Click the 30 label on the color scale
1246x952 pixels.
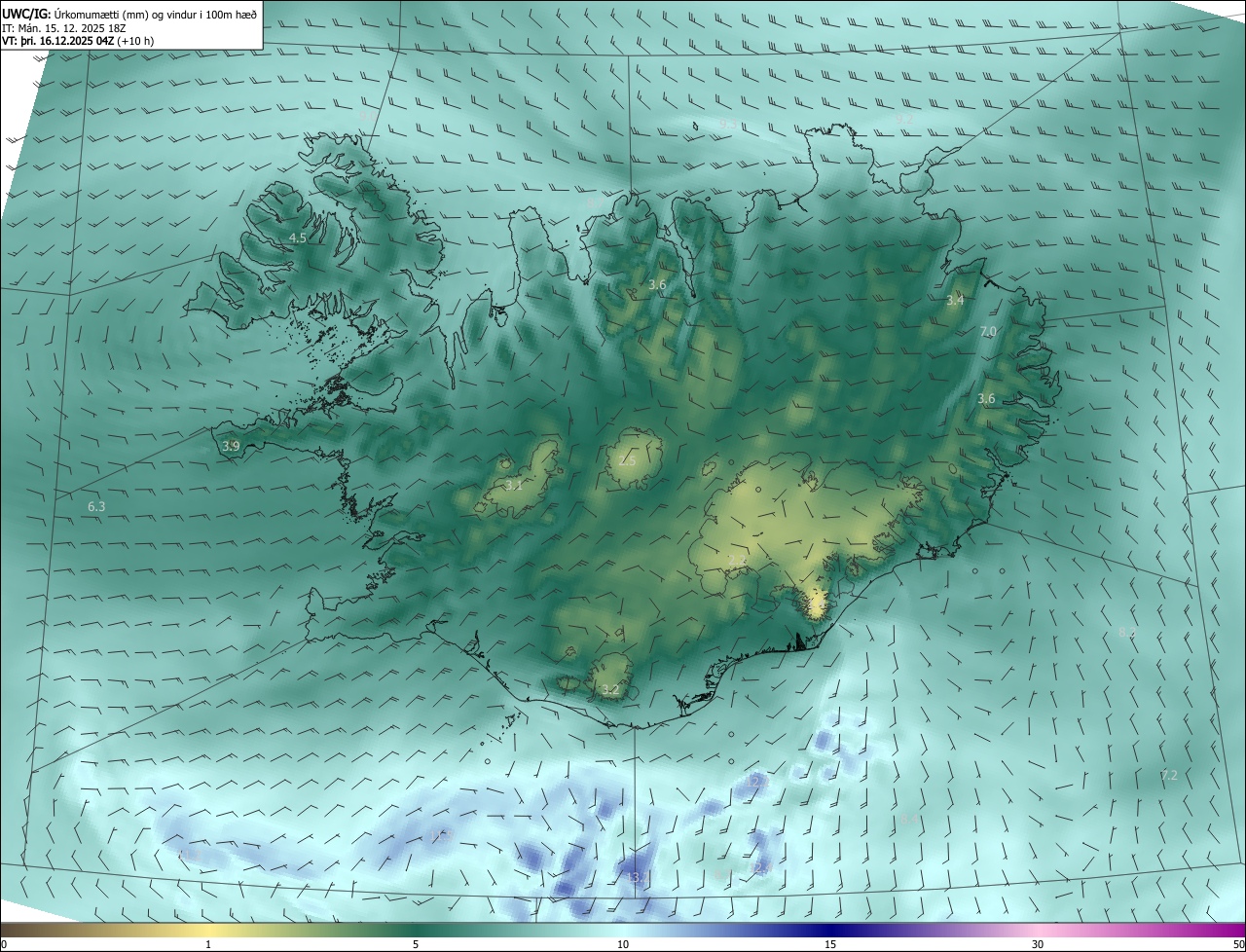1038,944
